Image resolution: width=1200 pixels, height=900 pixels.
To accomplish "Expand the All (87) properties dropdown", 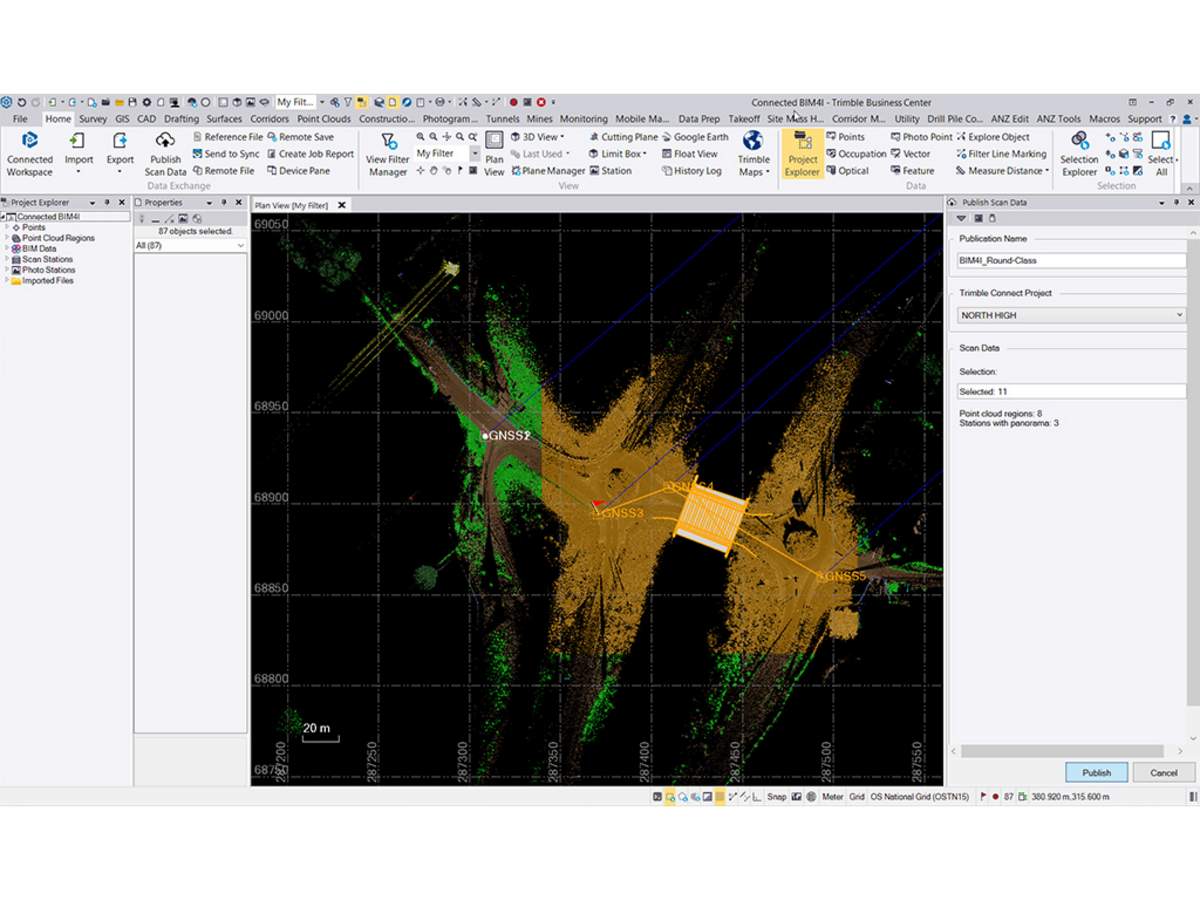I will coord(190,245).
